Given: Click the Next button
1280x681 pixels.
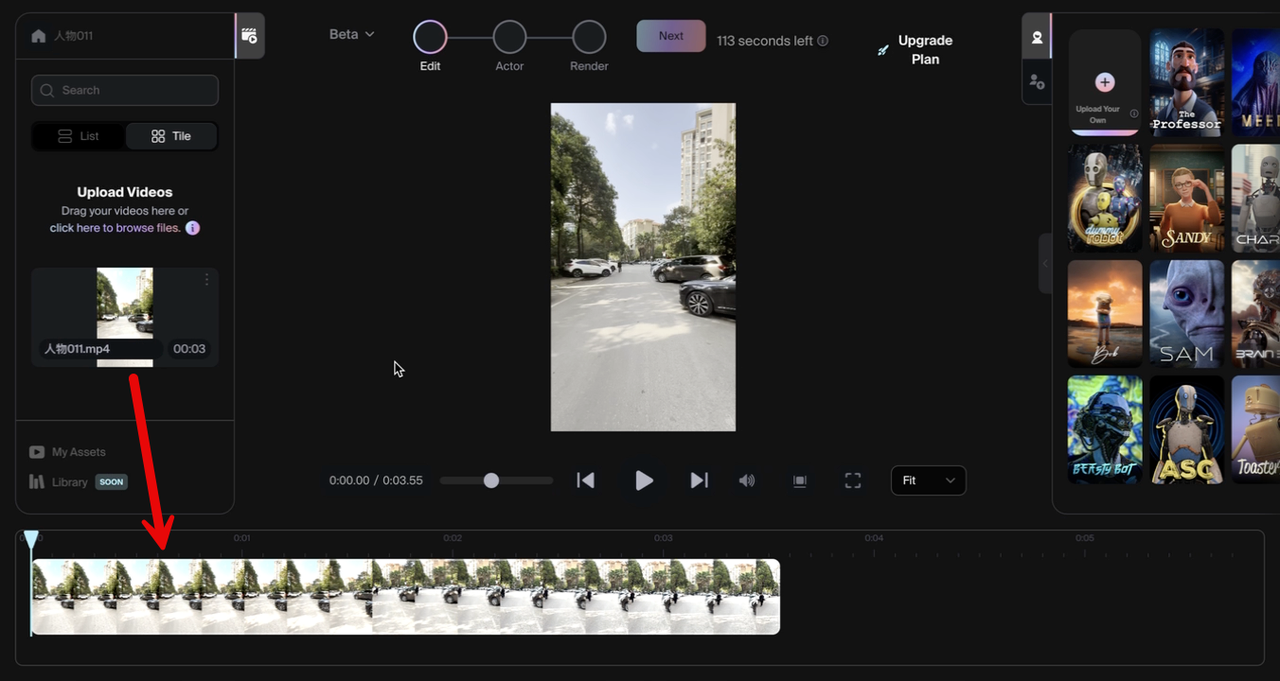Looking at the screenshot, I should click(x=671, y=36).
